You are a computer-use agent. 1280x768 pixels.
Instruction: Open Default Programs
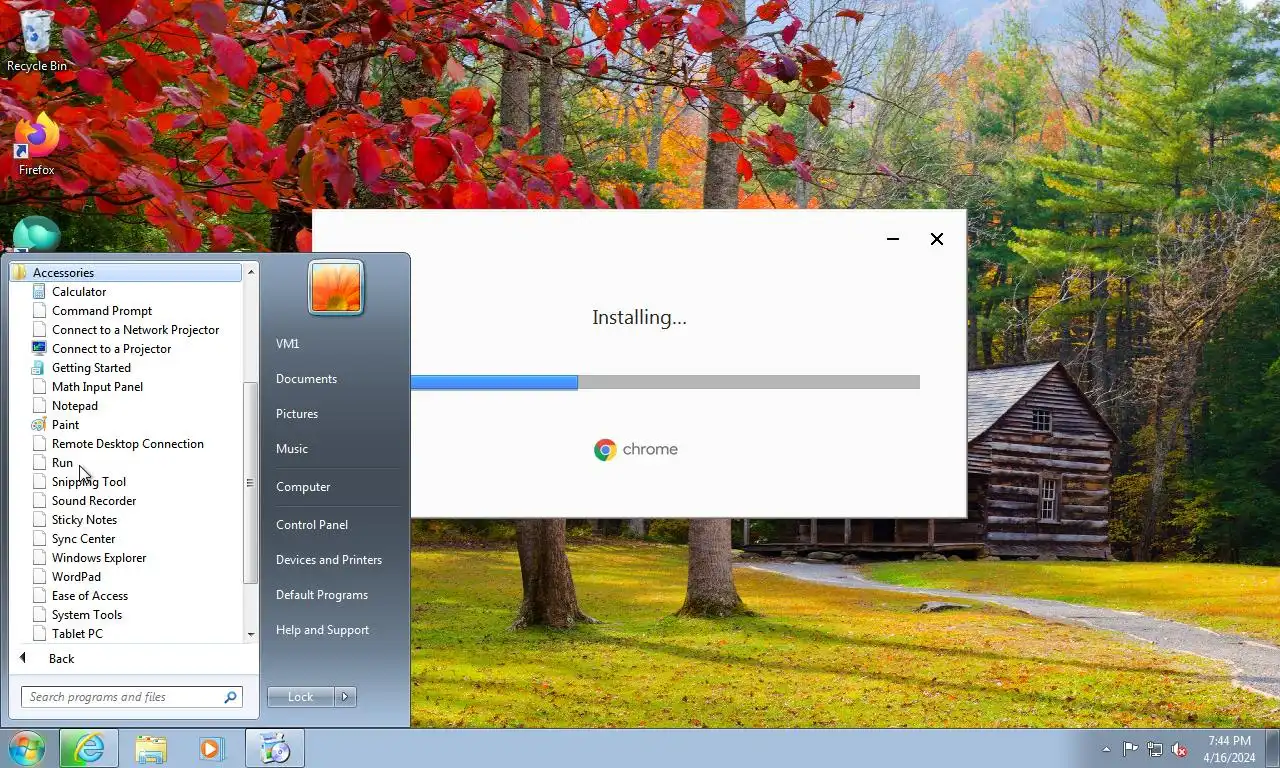coord(322,595)
